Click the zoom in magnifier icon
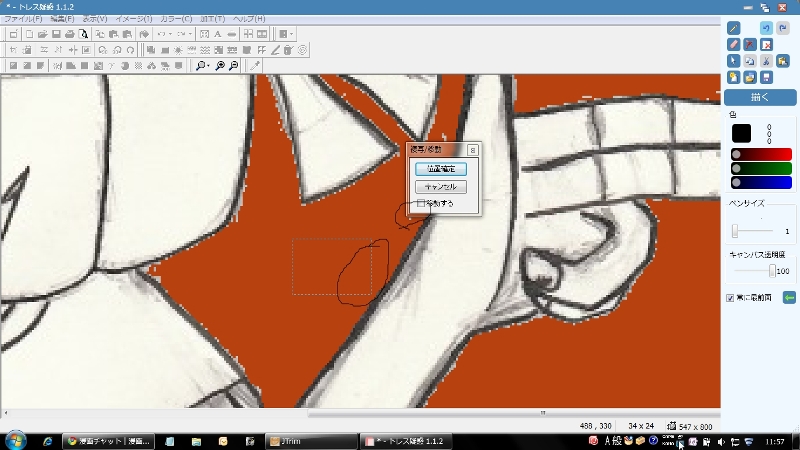 tap(220, 66)
